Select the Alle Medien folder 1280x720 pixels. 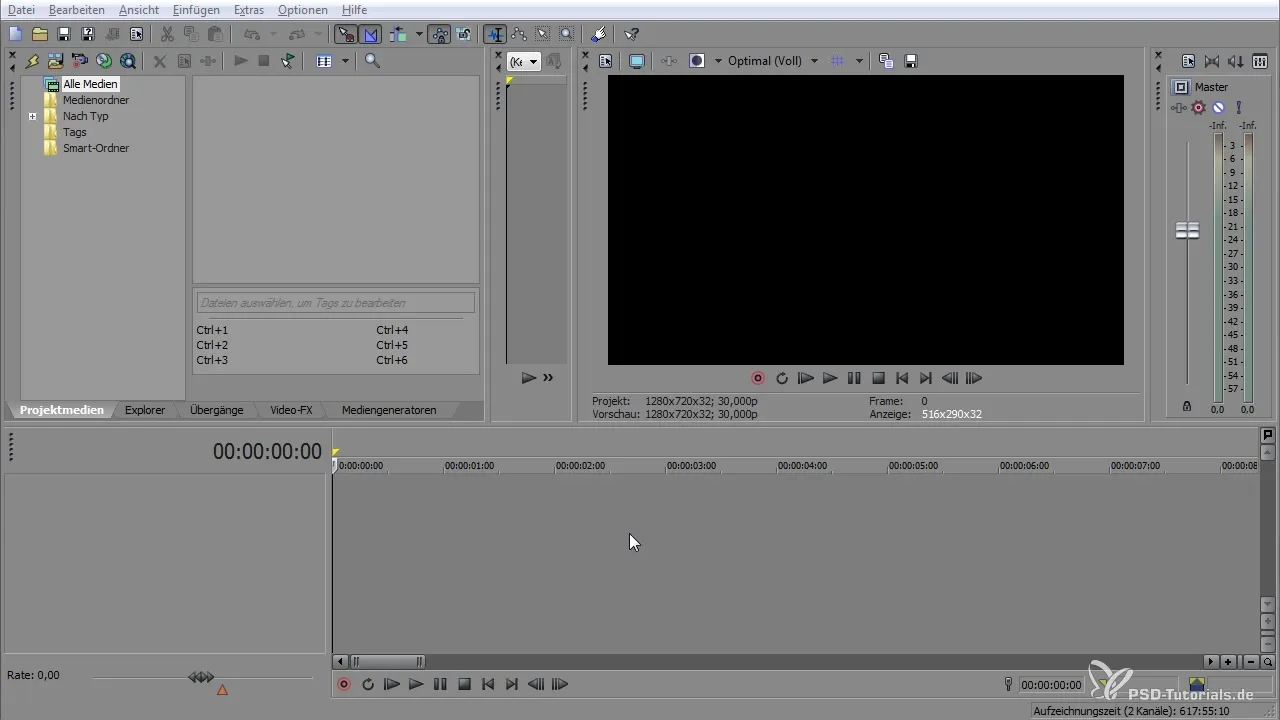point(90,84)
